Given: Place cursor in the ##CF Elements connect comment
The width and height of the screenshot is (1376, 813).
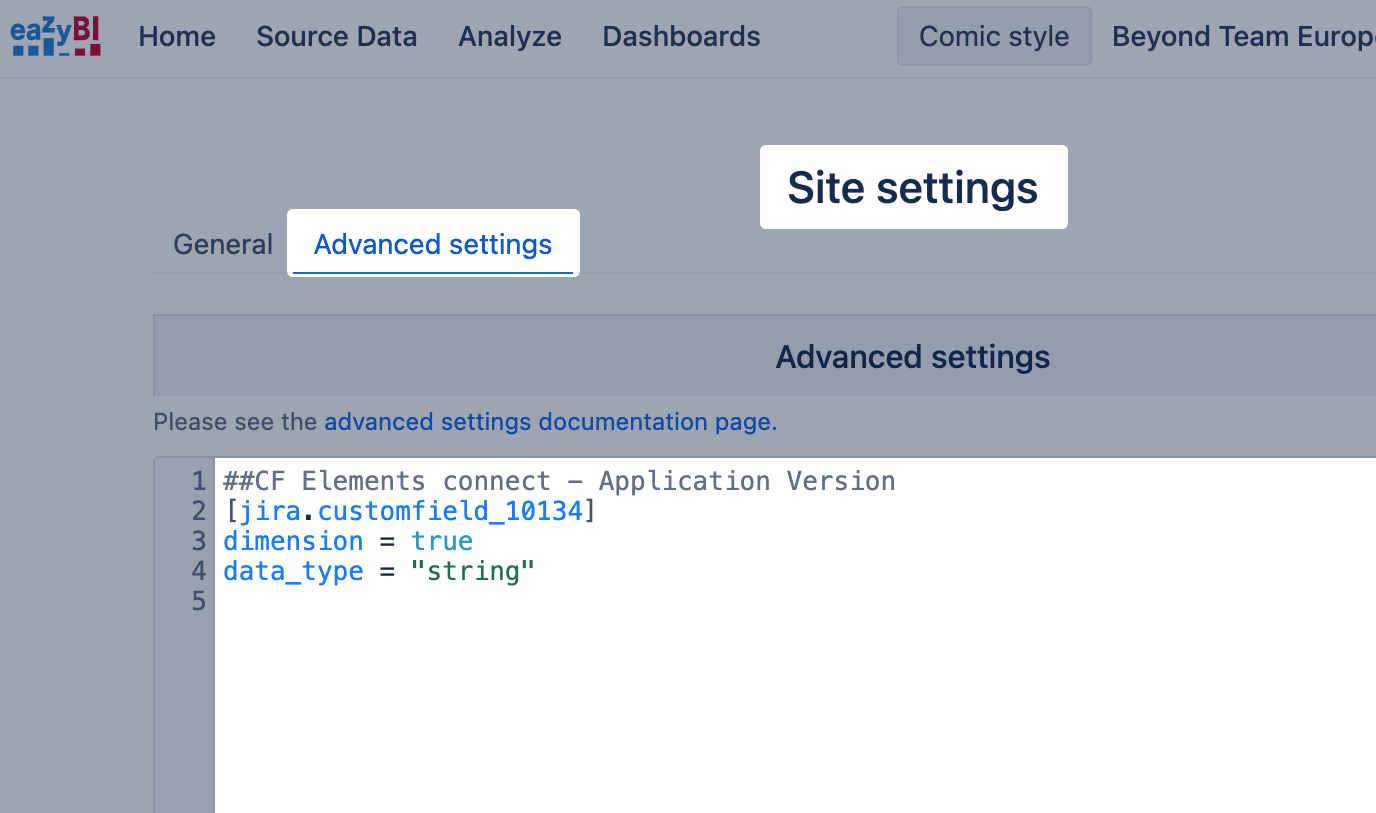Looking at the screenshot, I should pos(560,481).
